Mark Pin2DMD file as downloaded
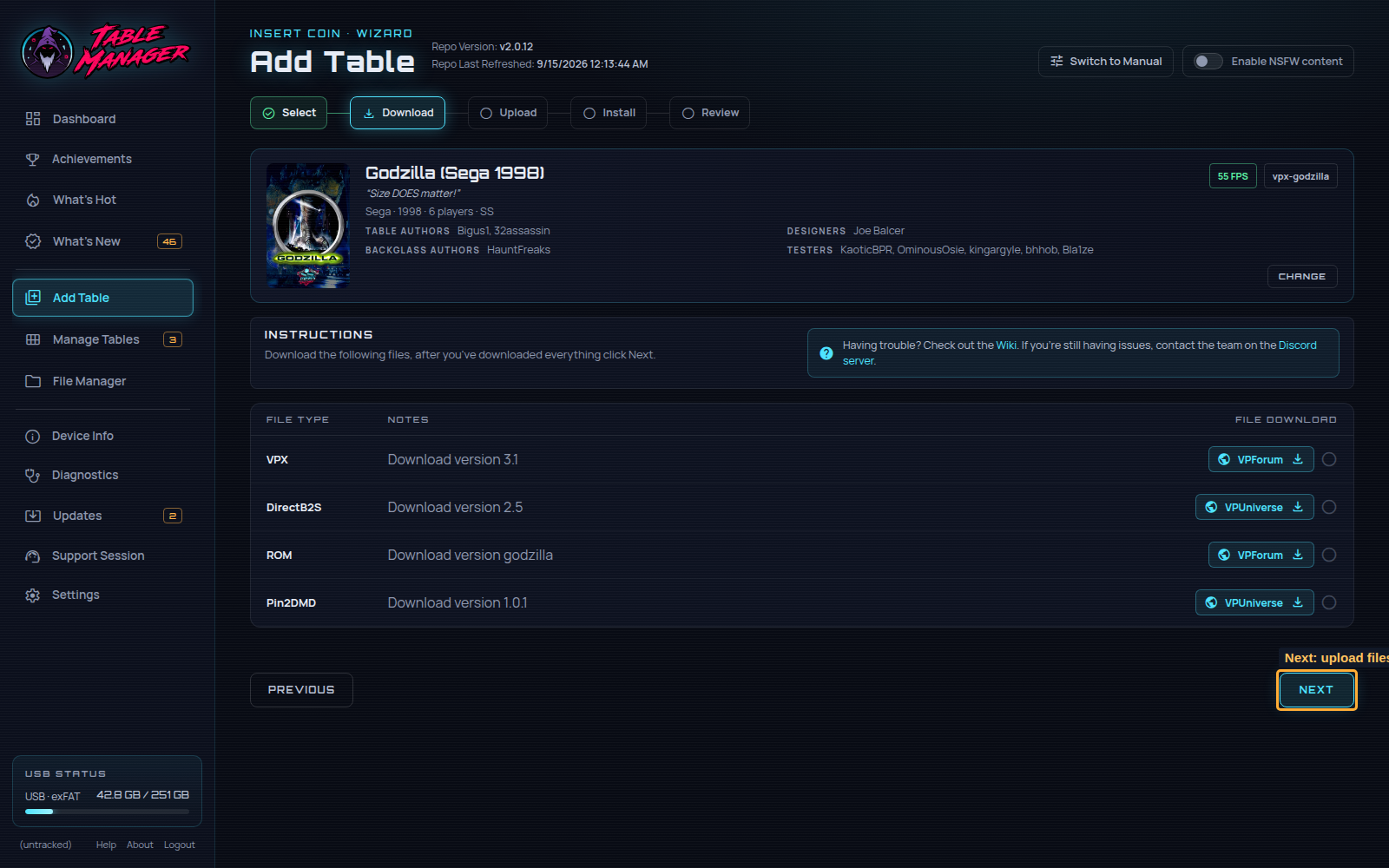This screenshot has height=868, width=1389. (1329, 602)
